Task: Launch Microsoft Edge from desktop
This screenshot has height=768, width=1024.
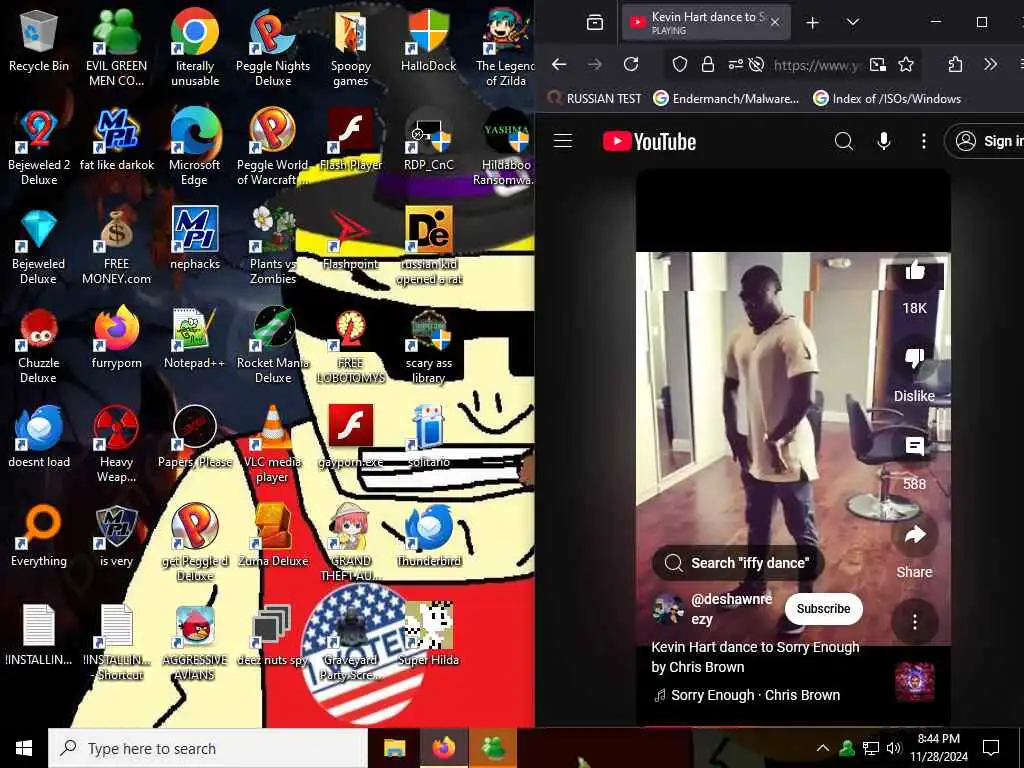Action: (195, 147)
